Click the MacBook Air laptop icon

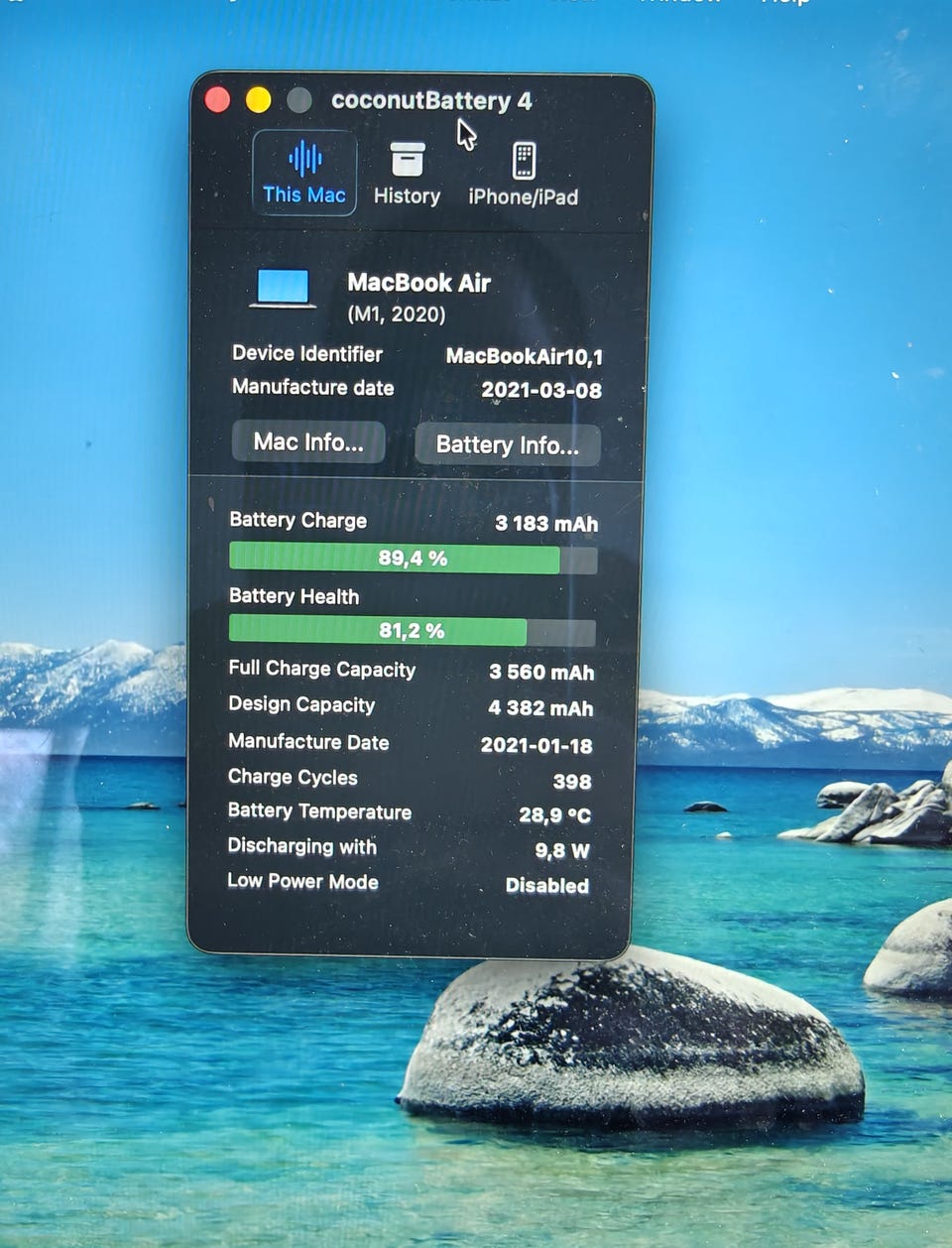(283, 289)
